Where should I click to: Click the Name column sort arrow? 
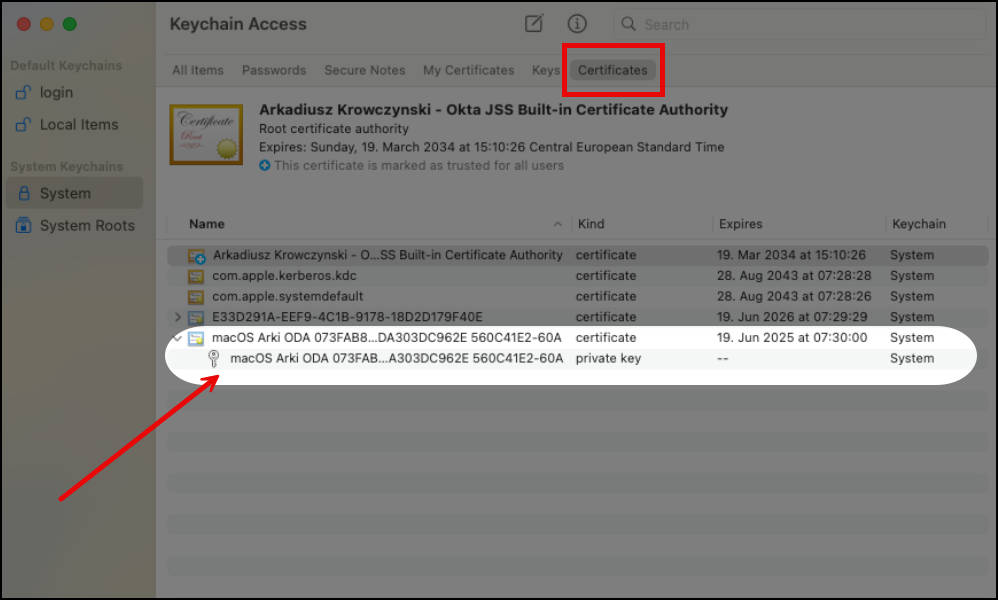click(x=558, y=224)
